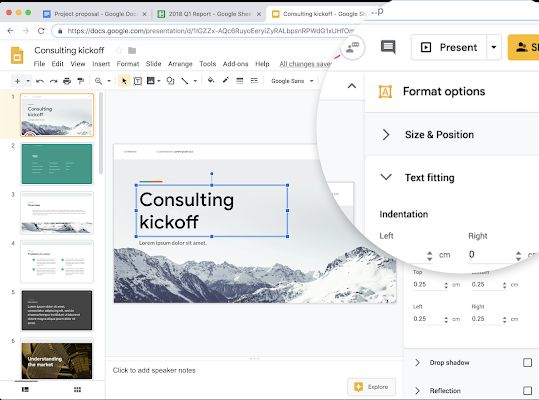Switch to grid view icon
Image resolution: width=539 pixels, height=400 pixels.
[77, 390]
